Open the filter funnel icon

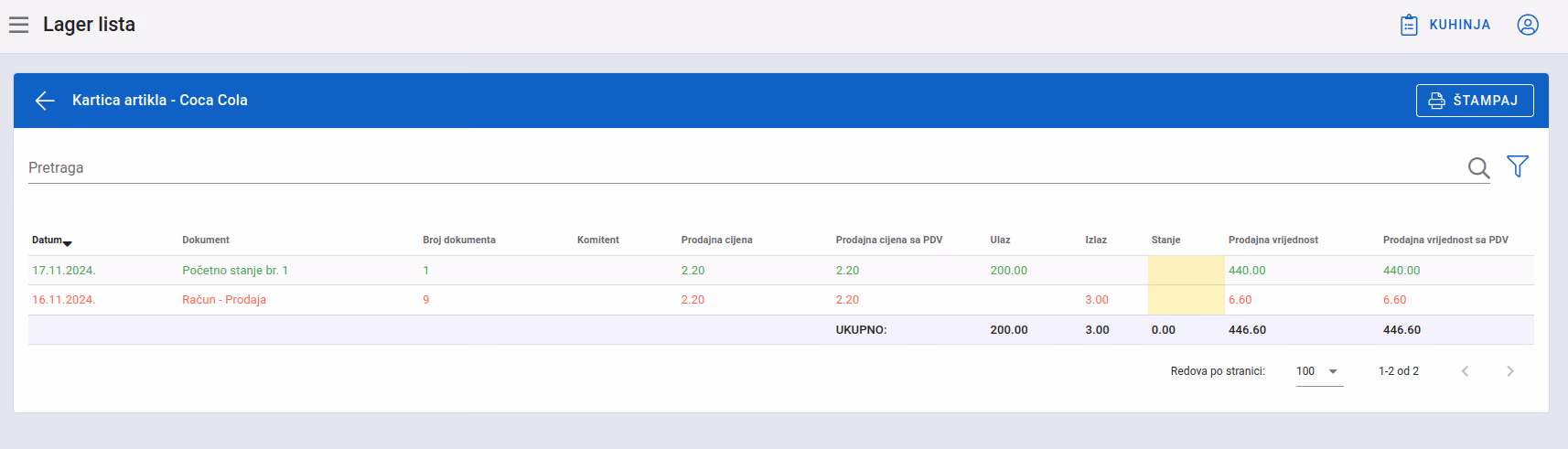(1518, 166)
